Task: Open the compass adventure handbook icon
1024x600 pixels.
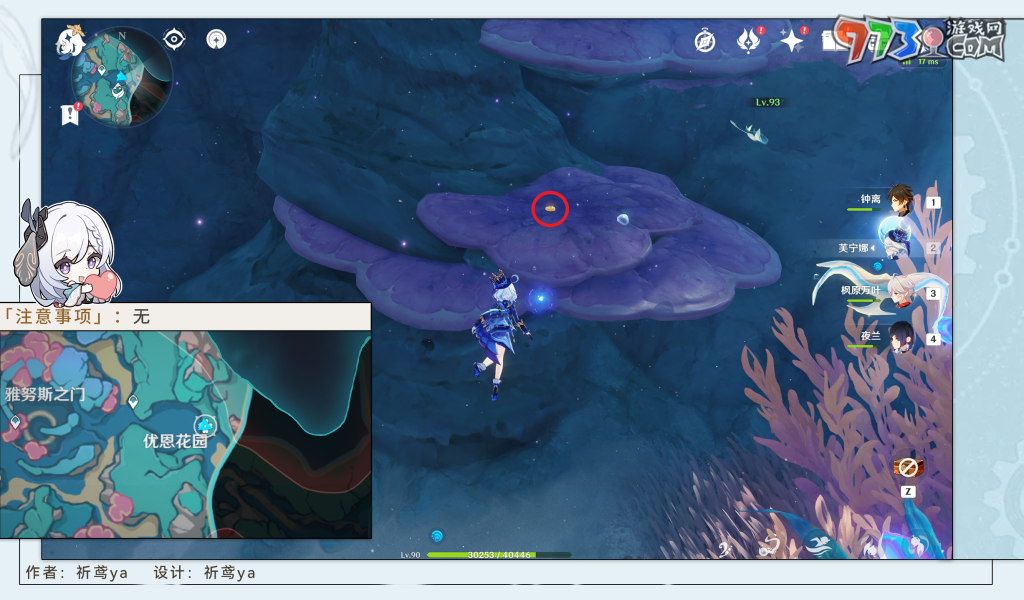Action: coord(705,41)
